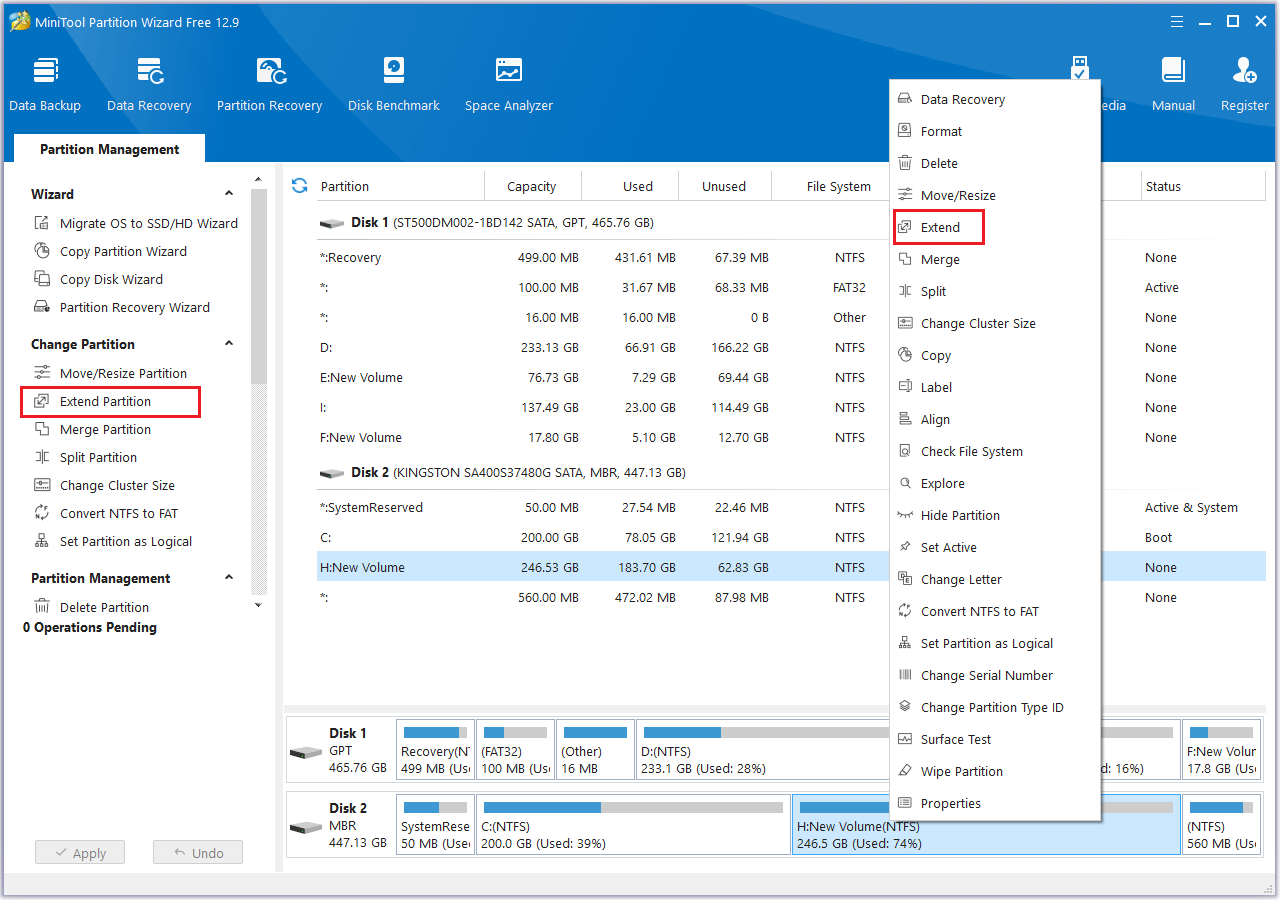The image size is (1280, 900).
Task: Launch Partition Recovery from the toolbar
Action: [x=270, y=85]
